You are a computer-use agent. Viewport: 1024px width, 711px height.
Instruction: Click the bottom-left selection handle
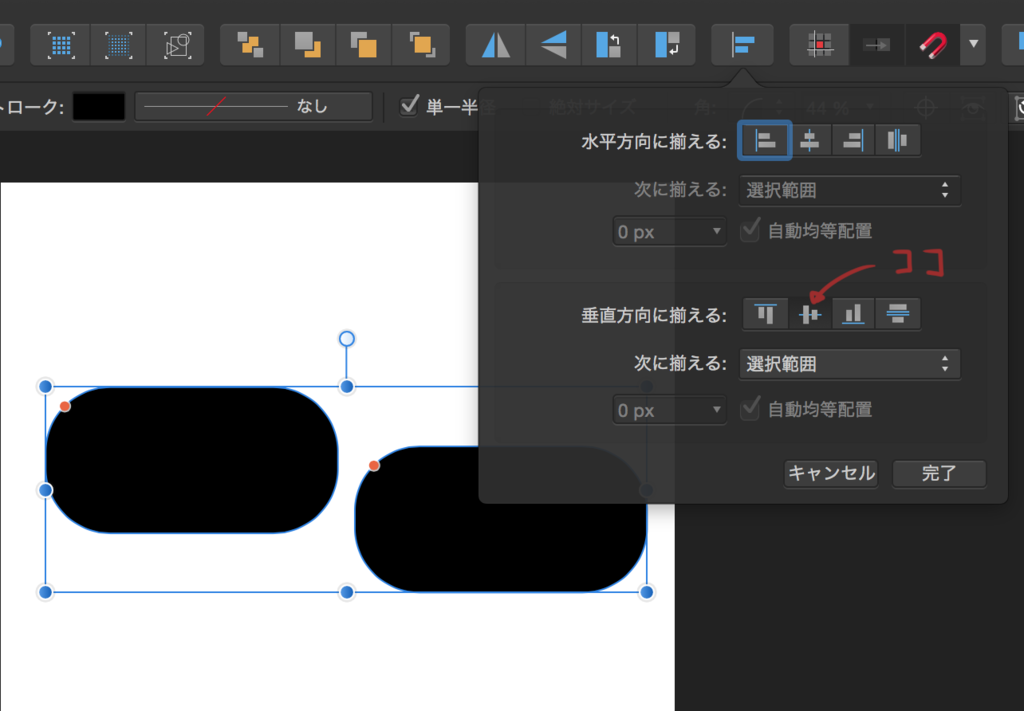tap(45, 592)
